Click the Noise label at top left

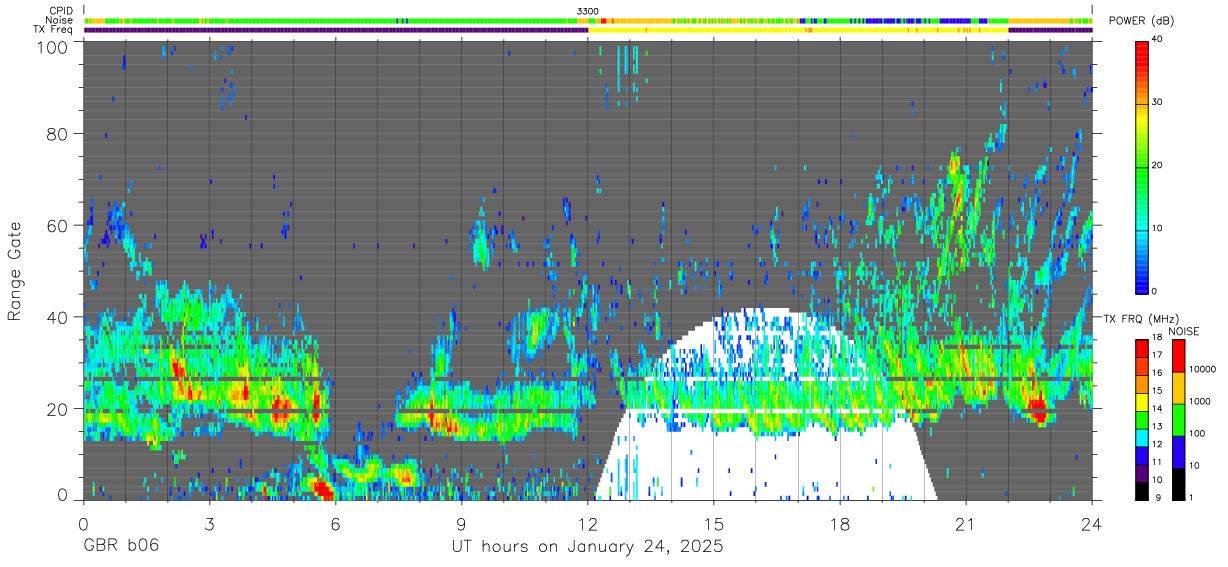(x=60, y=20)
